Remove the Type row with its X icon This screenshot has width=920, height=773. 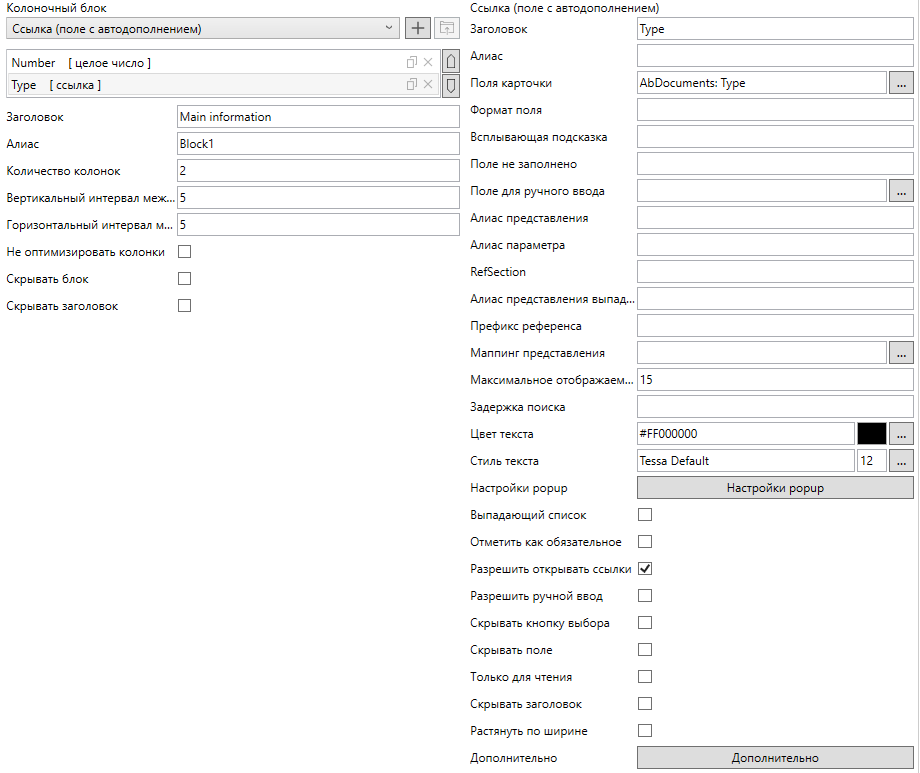tap(428, 85)
